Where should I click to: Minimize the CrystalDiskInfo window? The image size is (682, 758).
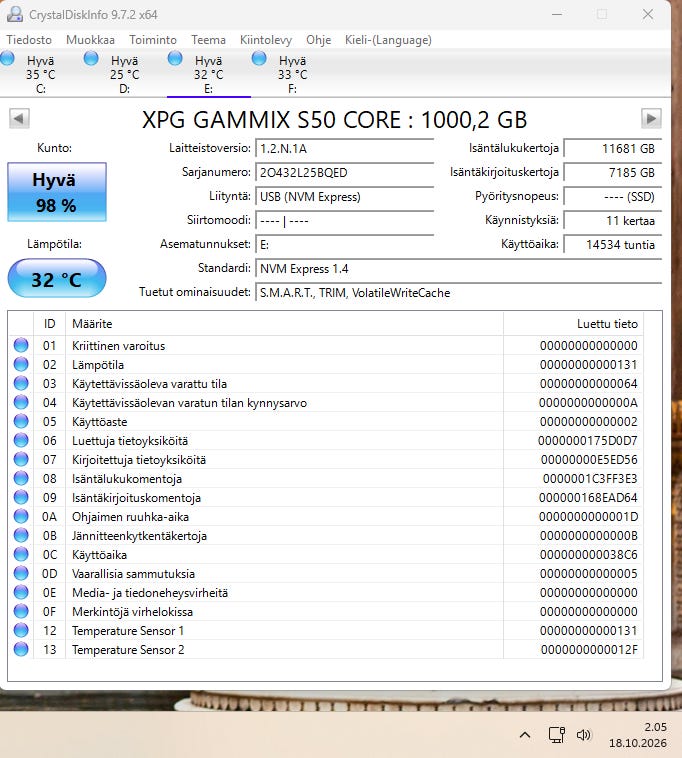point(557,15)
